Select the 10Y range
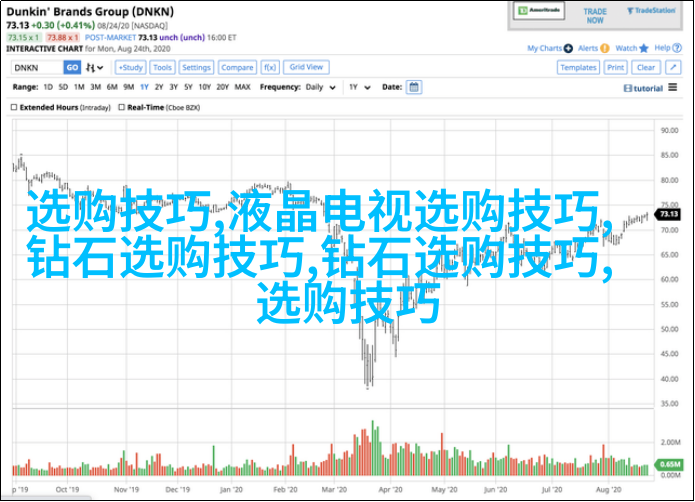 [204, 87]
